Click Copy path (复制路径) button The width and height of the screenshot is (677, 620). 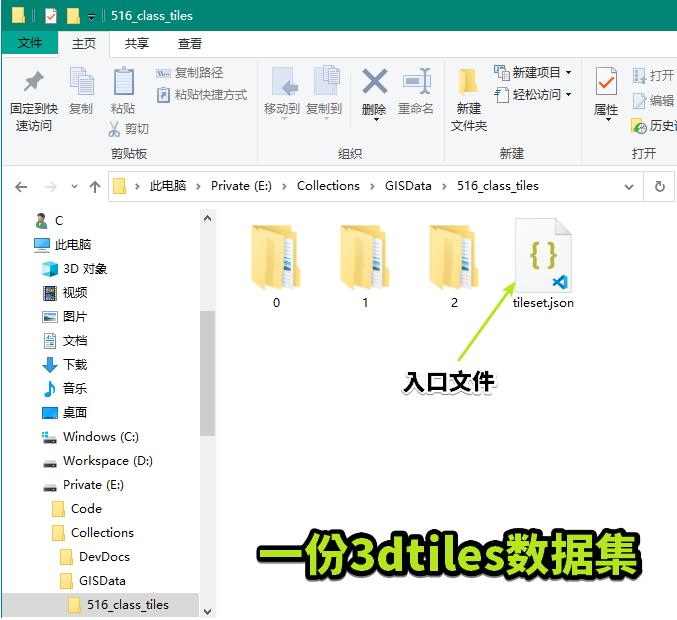(190, 73)
